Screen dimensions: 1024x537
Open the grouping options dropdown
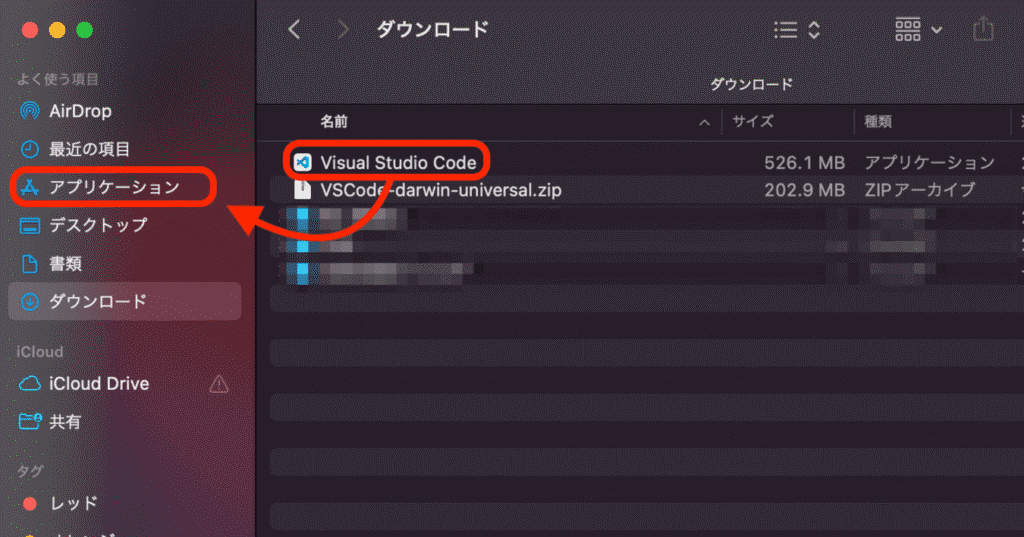click(918, 30)
